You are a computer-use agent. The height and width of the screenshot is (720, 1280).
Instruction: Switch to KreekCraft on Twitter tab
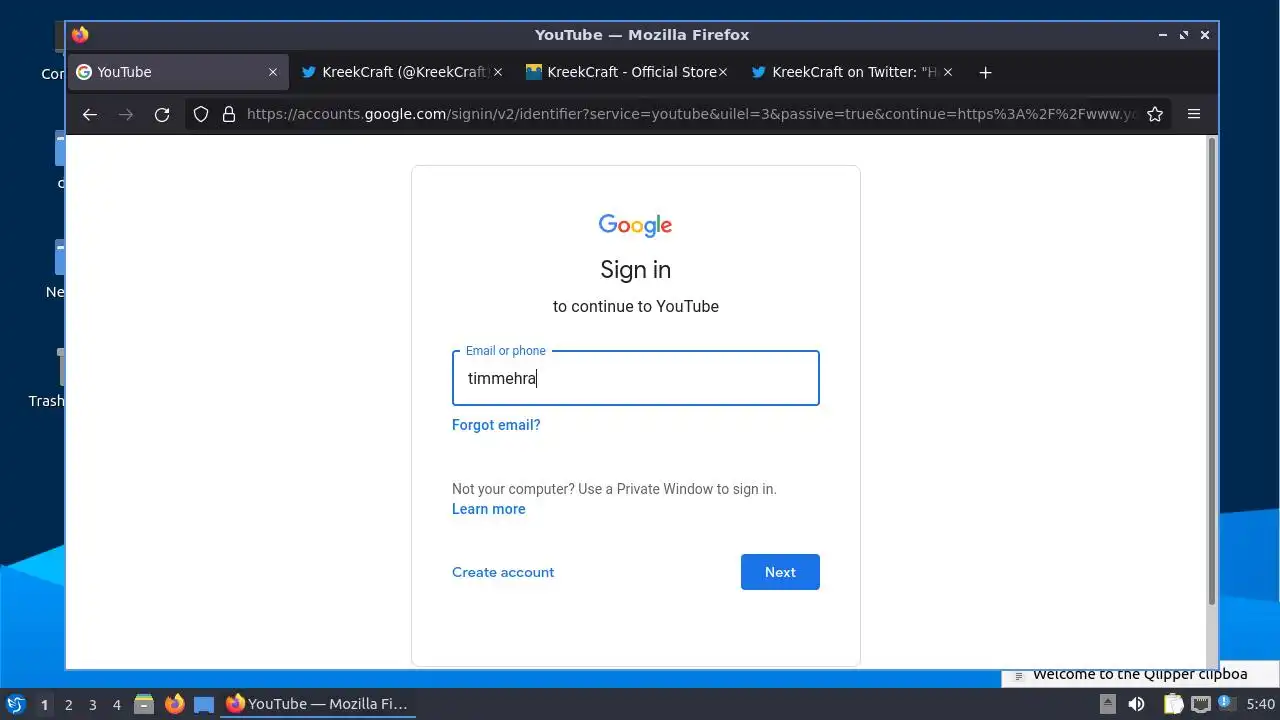tap(853, 72)
